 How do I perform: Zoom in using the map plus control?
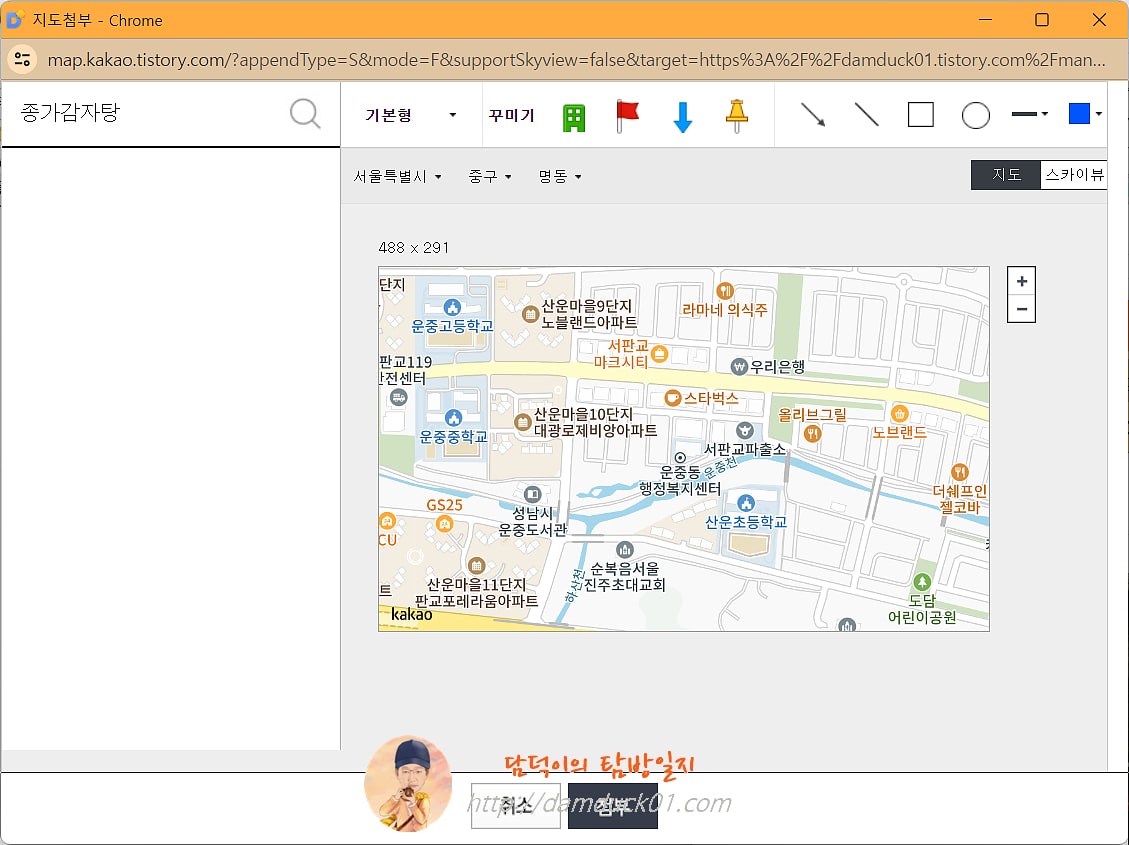[1021, 281]
